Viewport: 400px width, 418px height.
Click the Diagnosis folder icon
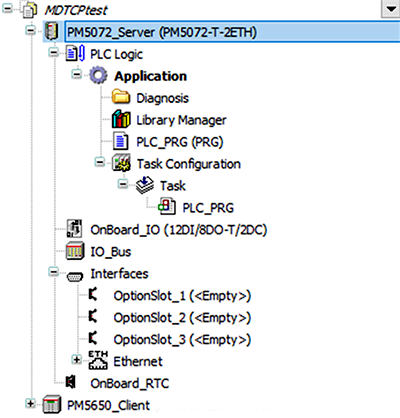point(121,97)
